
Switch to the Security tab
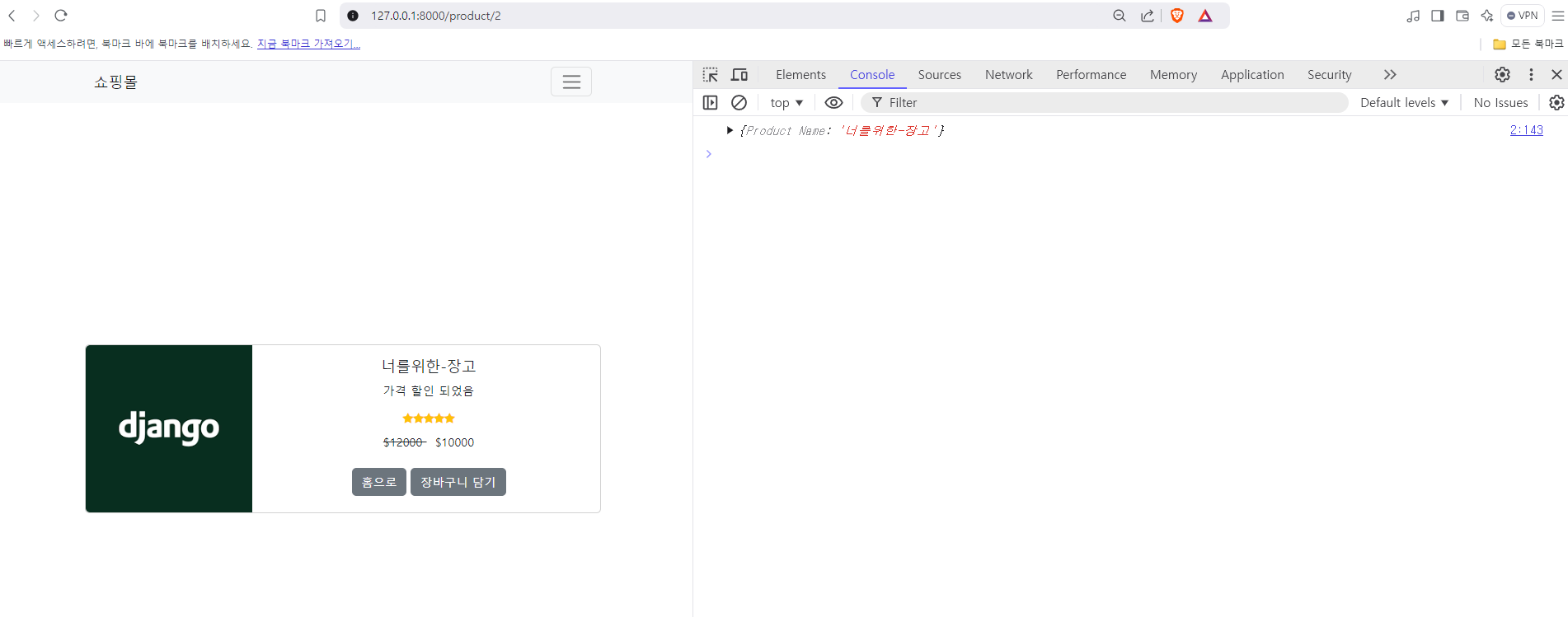(x=1330, y=75)
